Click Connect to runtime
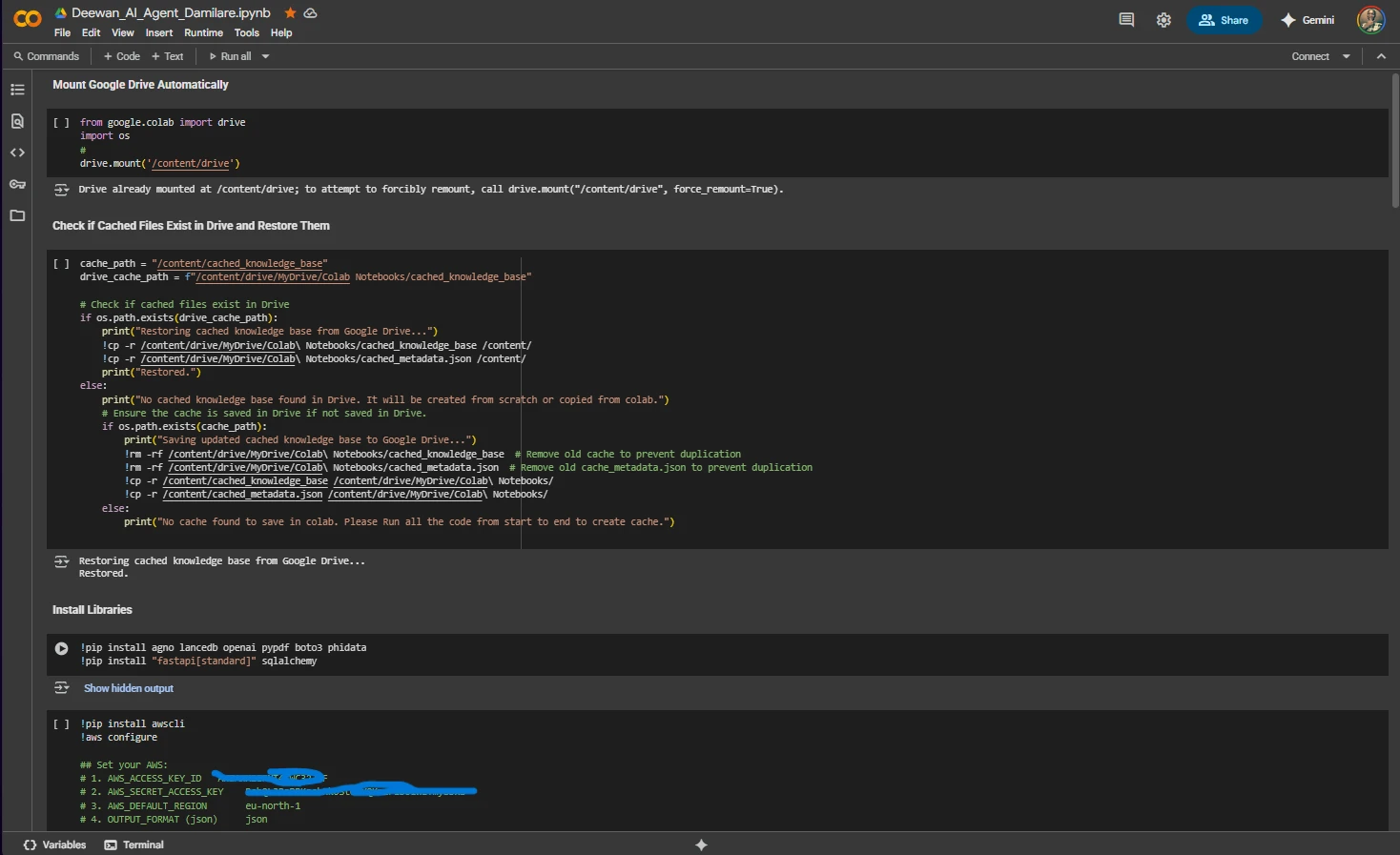1400x855 pixels. click(x=1310, y=56)
